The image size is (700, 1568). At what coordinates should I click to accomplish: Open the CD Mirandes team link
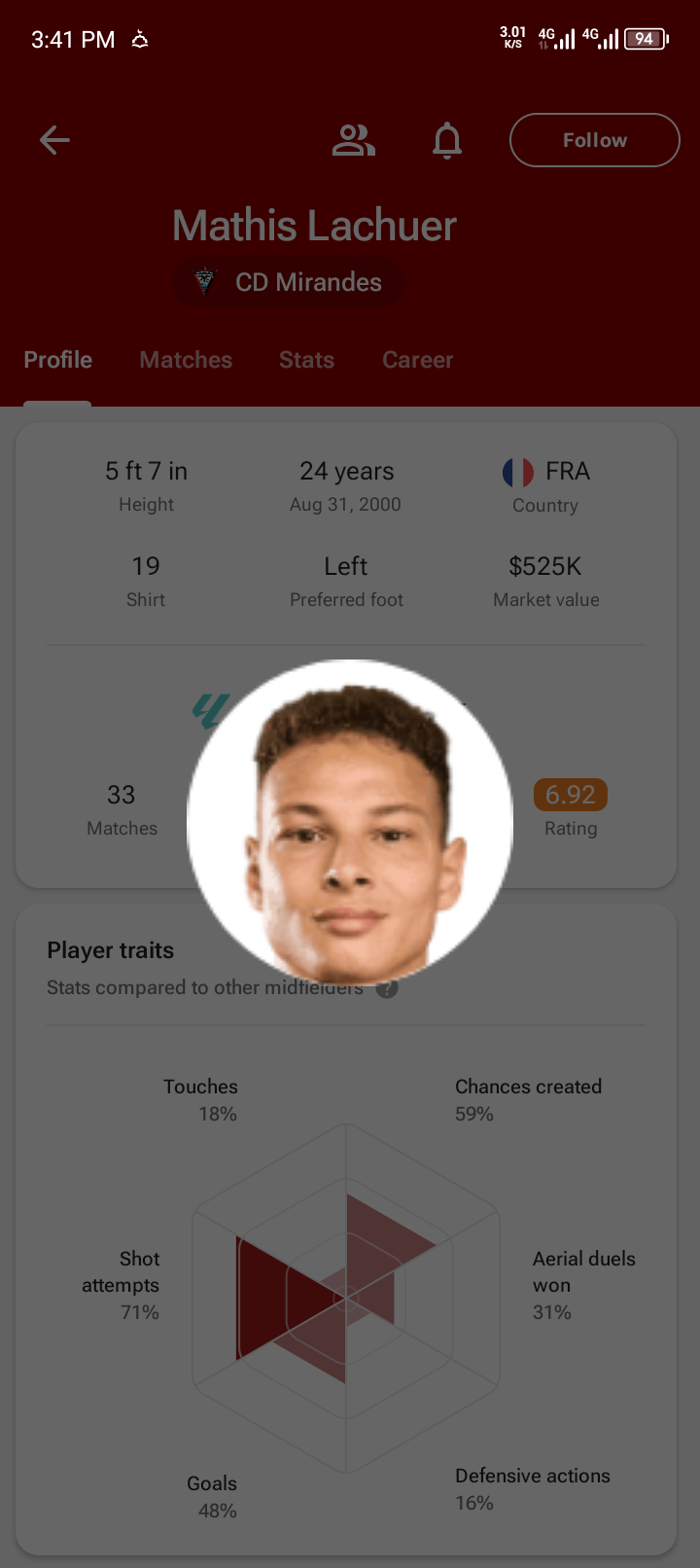coord(288,282)
